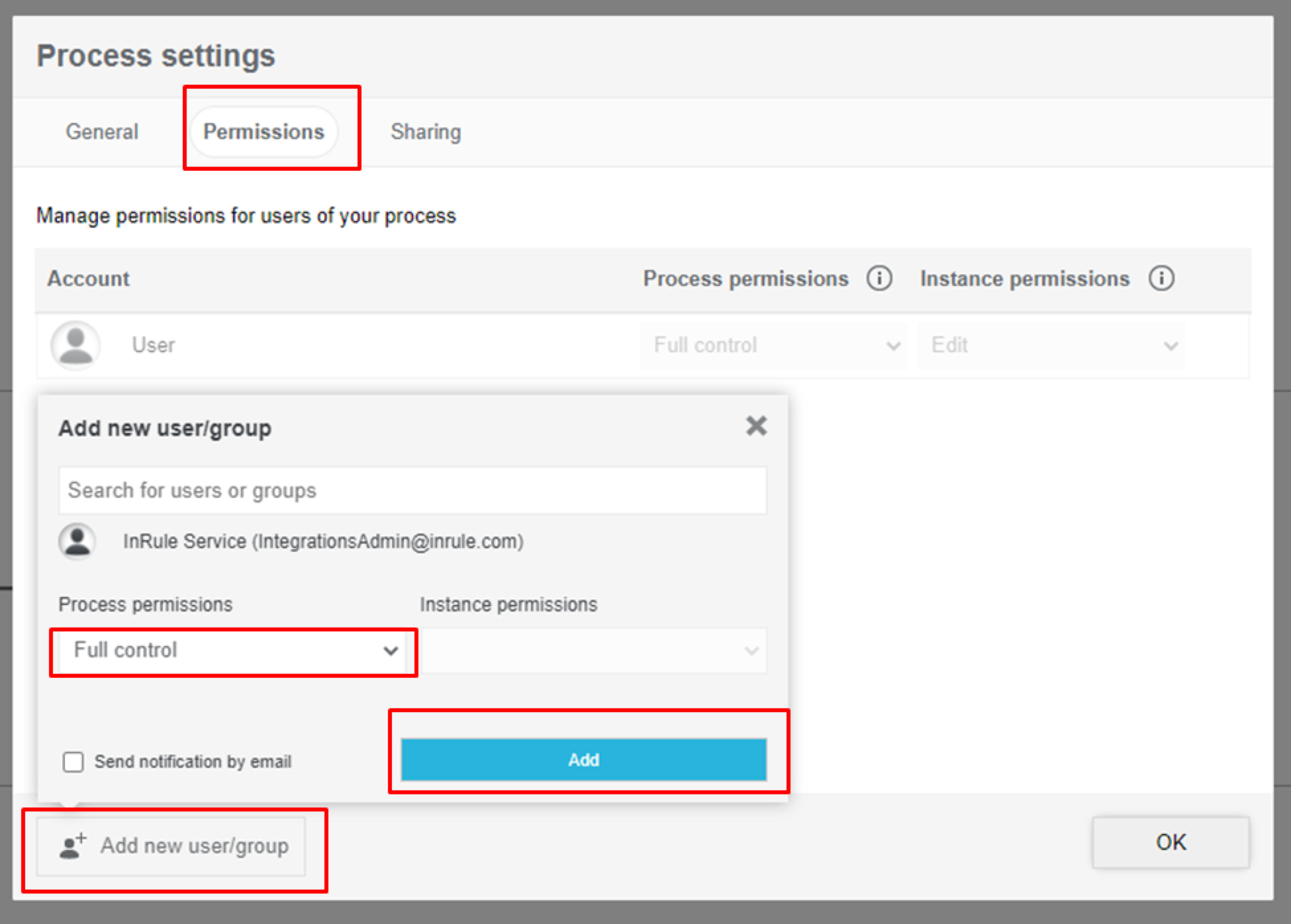Focus the Search for users or groups field

(x=412, y=490)
